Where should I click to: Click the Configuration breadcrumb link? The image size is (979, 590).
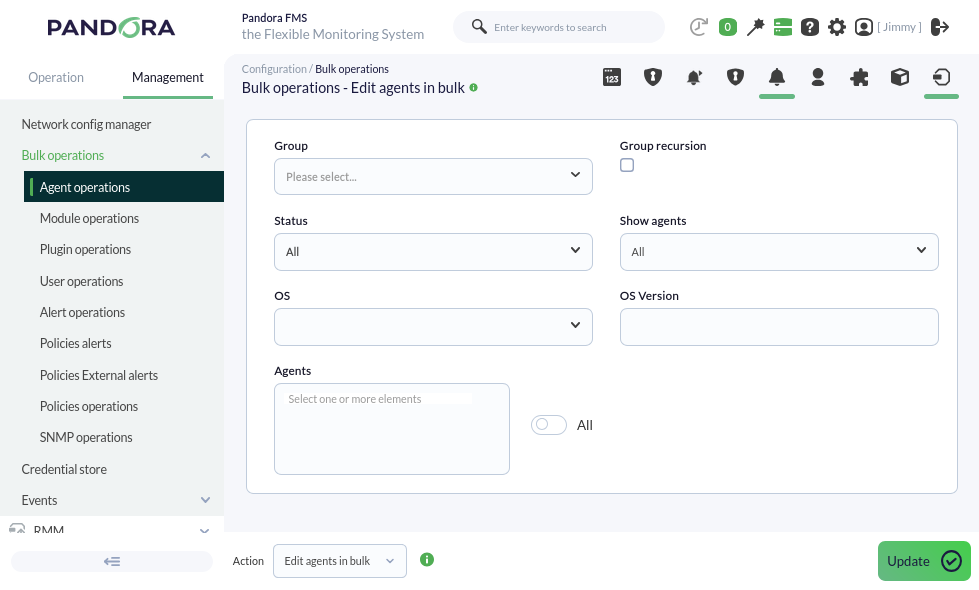point(274,69)
